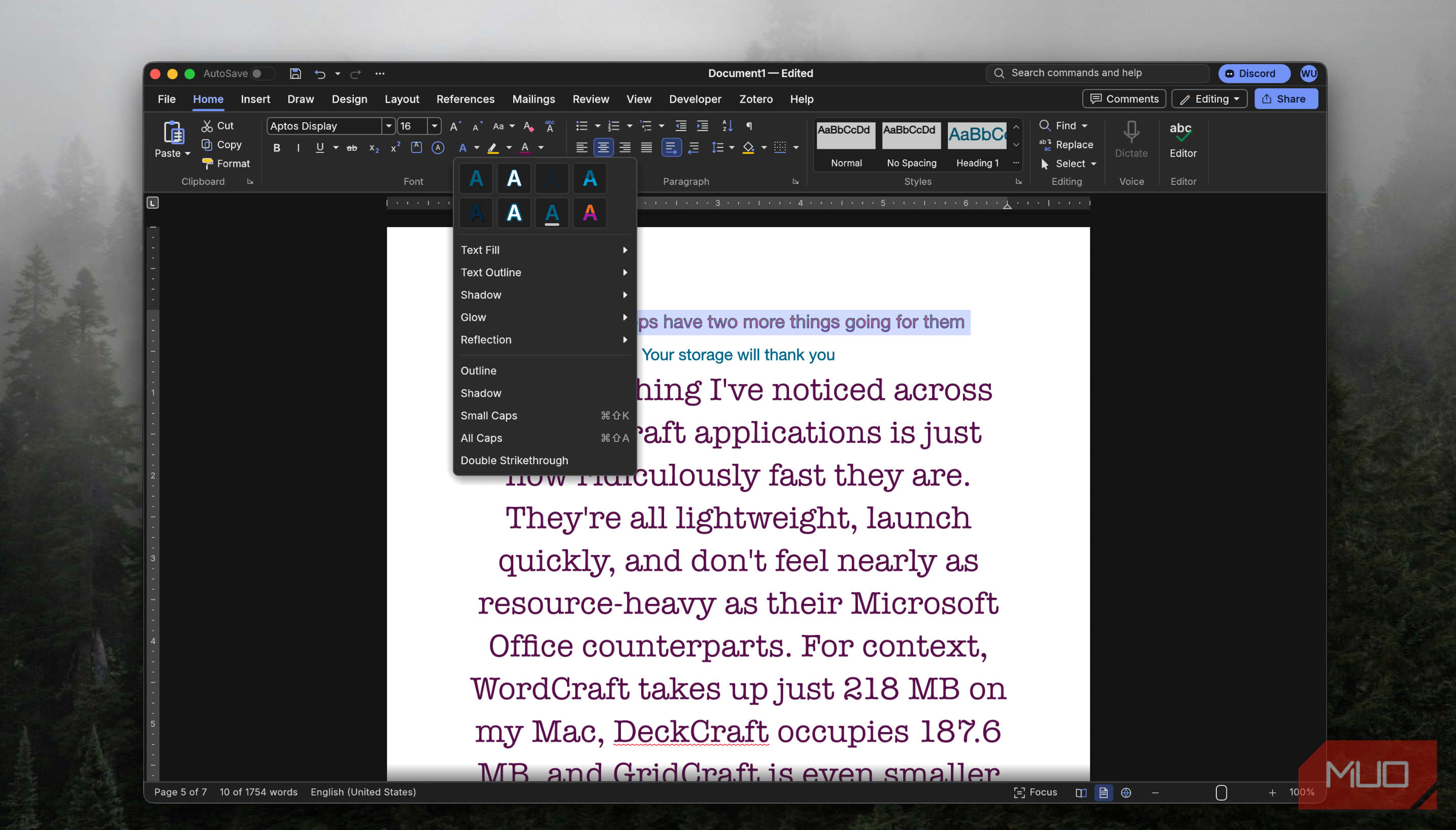This screenshot has height=830, width=1456.
Task: Expand the bullets list dropdown arrow
Action: click(x=598, y=126)
